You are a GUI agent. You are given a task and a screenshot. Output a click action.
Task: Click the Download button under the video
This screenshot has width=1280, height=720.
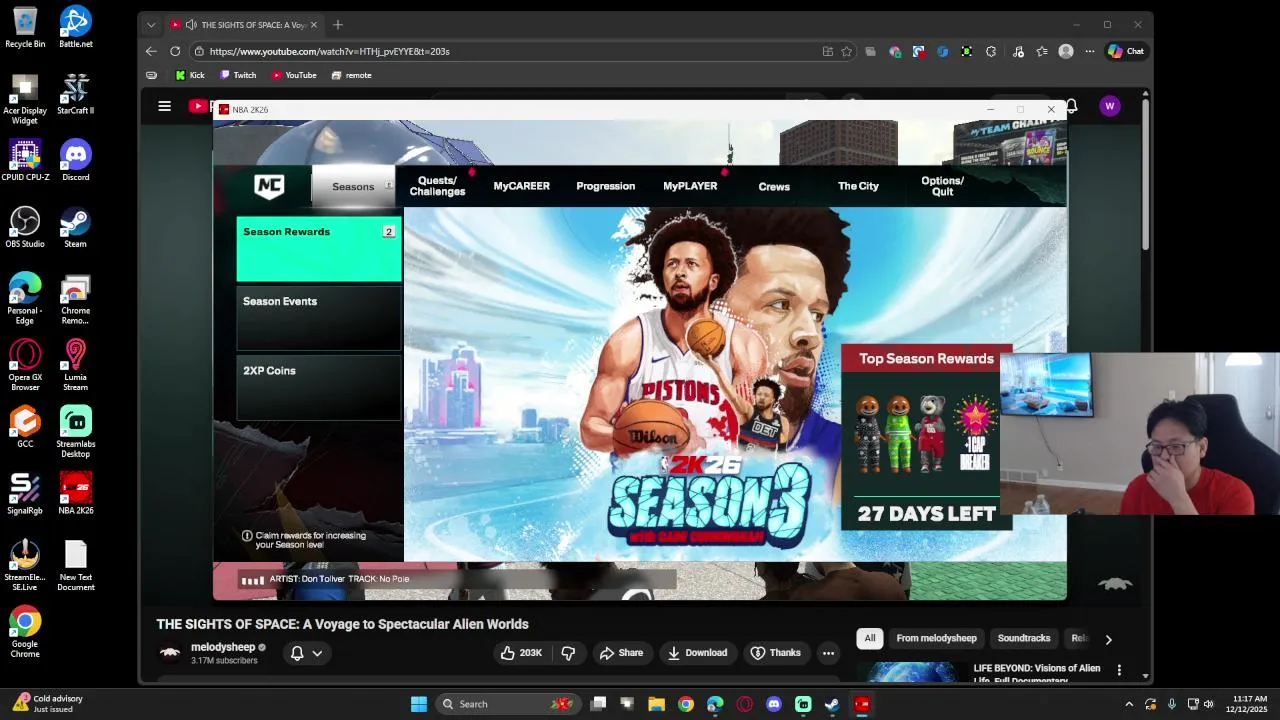tap(697, 653)
